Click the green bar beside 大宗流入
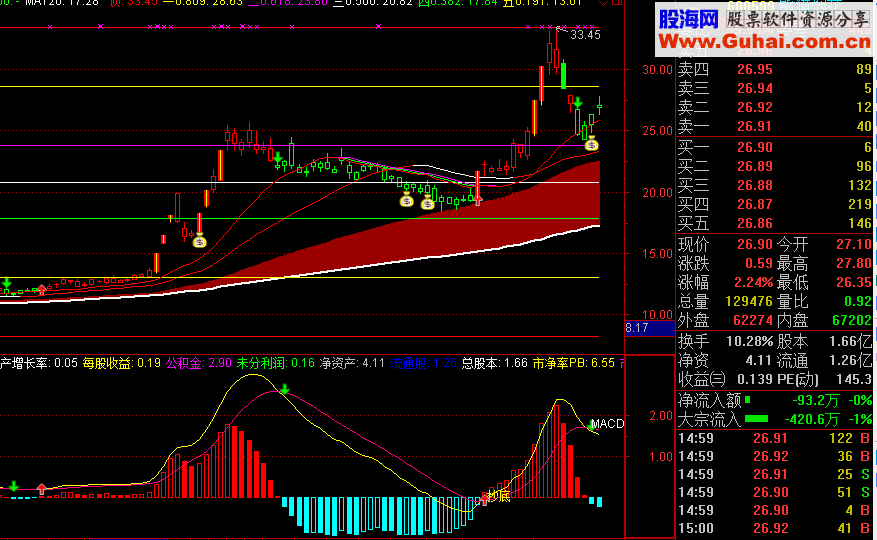The width and height of the screenshot is (877, 540). 757,419
